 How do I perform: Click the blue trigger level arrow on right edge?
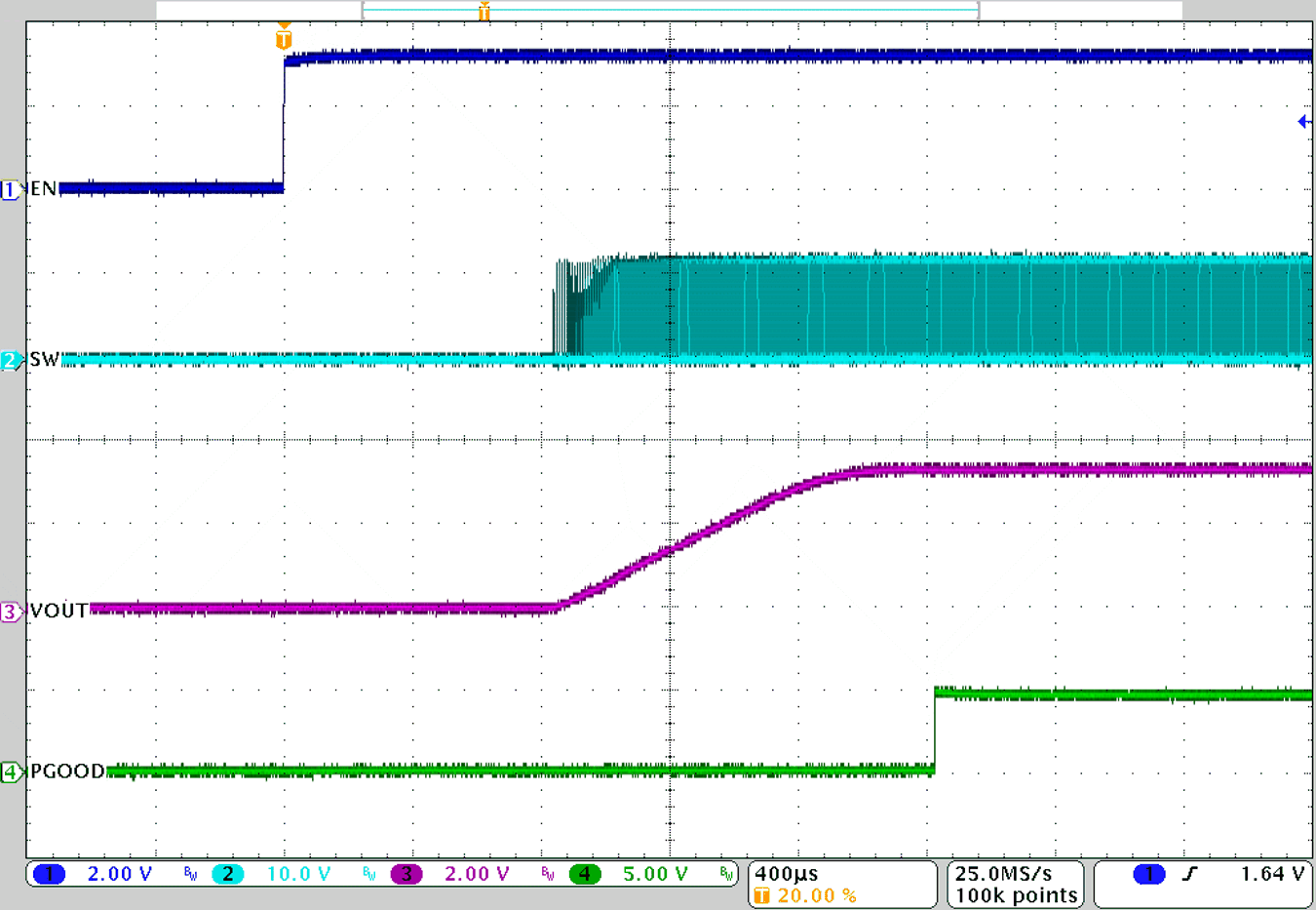point(1303,120)
